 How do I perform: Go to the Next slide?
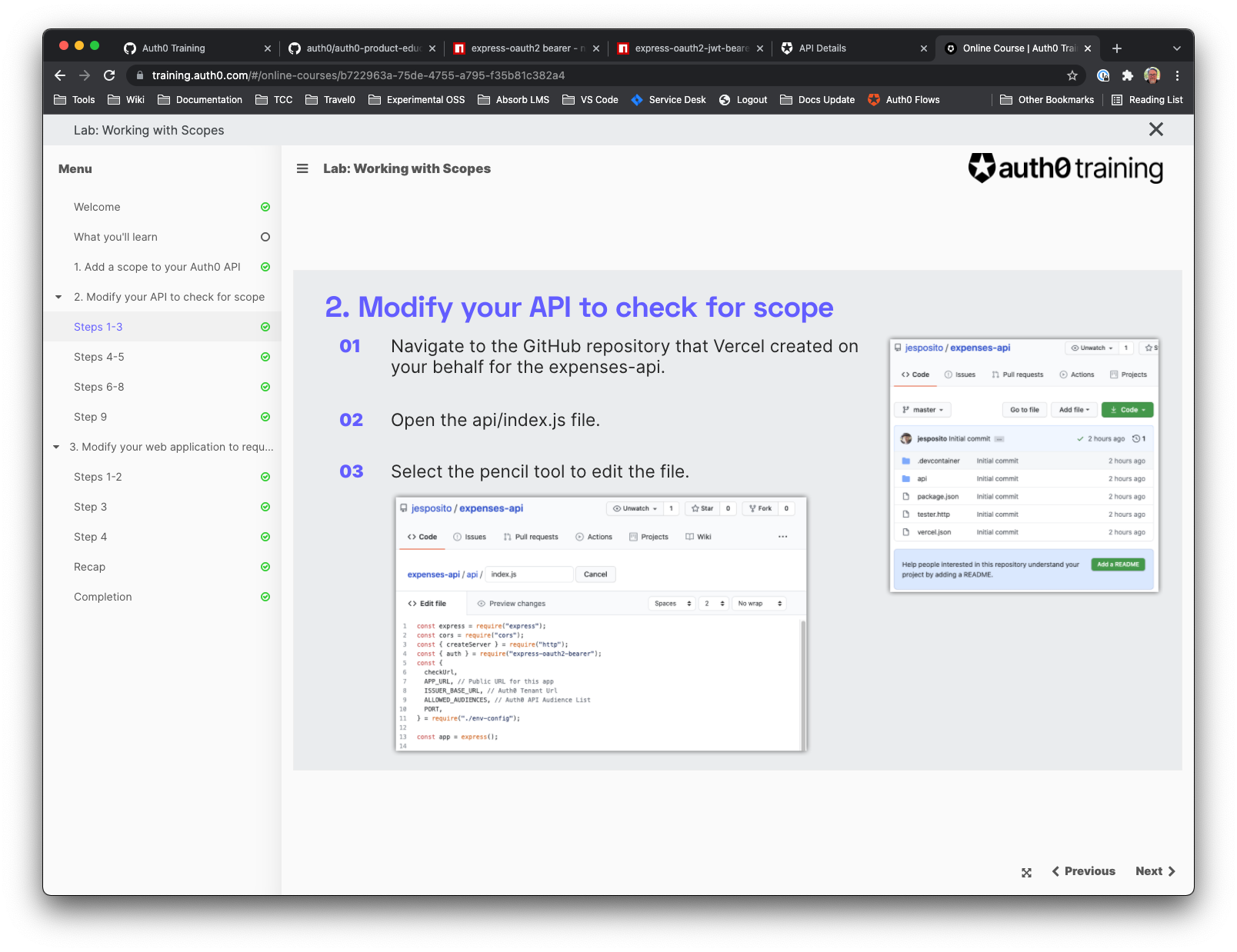(1155, 871)
